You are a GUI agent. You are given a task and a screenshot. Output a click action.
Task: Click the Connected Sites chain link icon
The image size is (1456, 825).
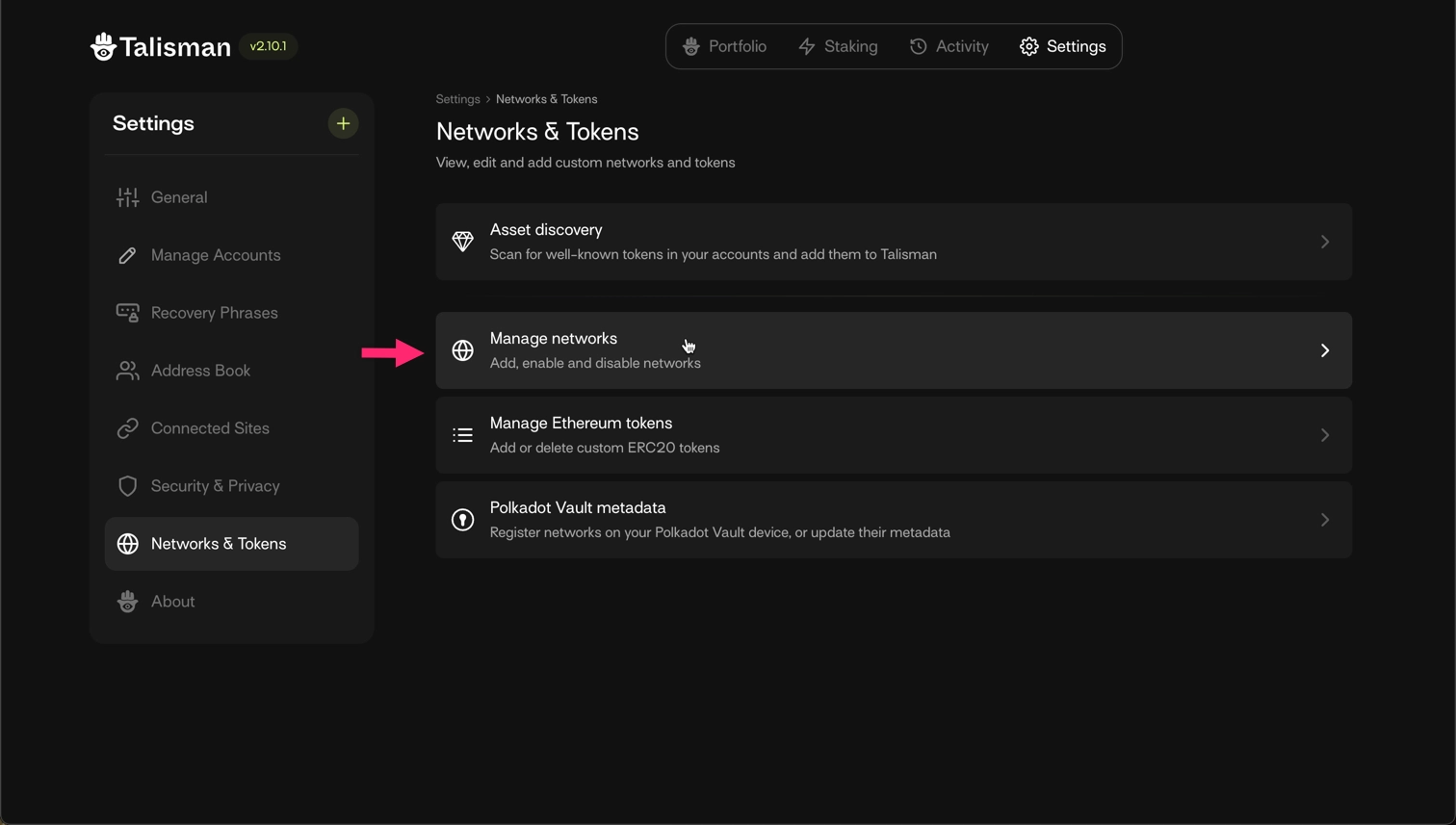point(127,428)
